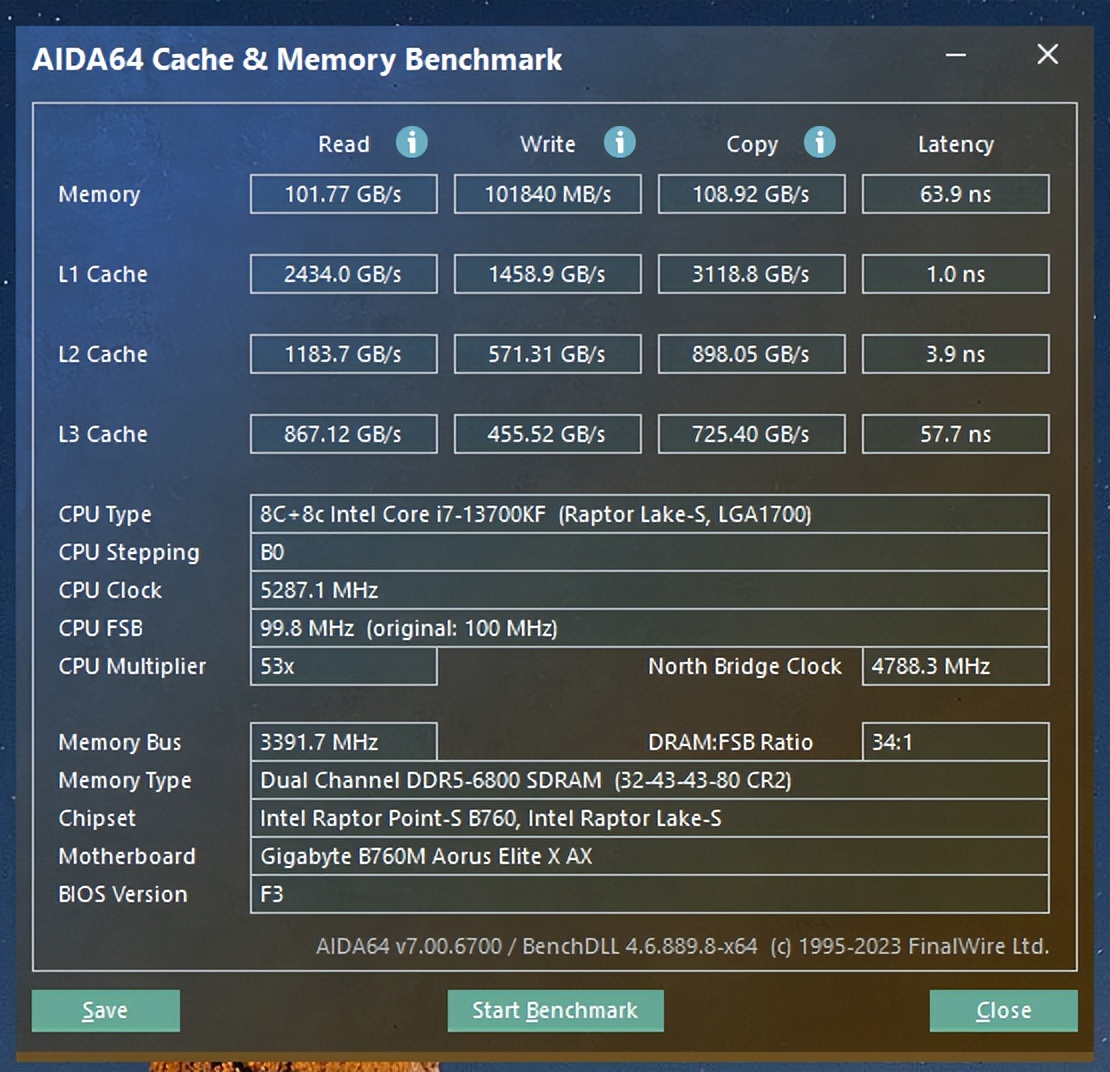Click the Read column header label

point(343,144)
